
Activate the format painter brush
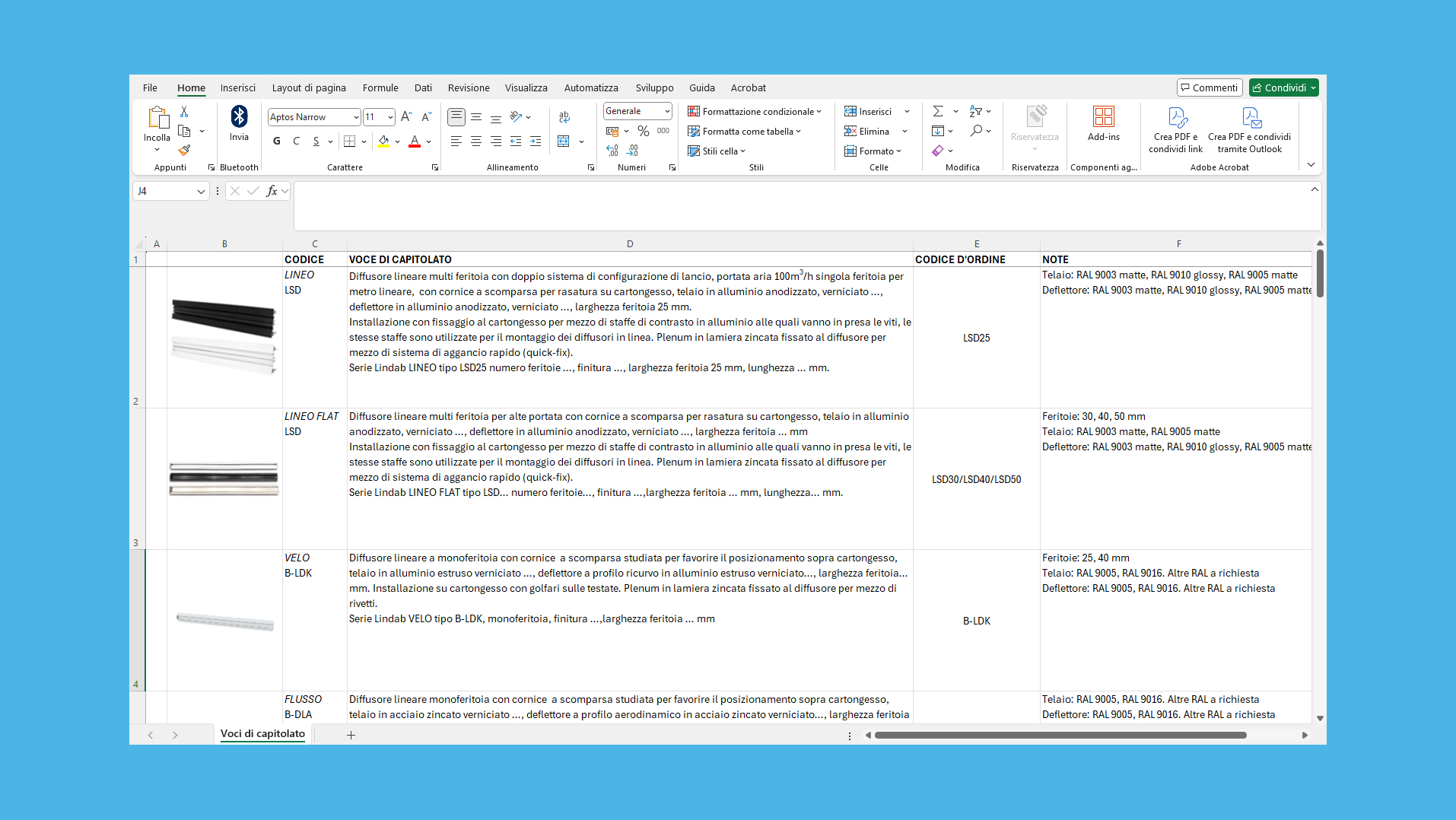coord(184,150)
